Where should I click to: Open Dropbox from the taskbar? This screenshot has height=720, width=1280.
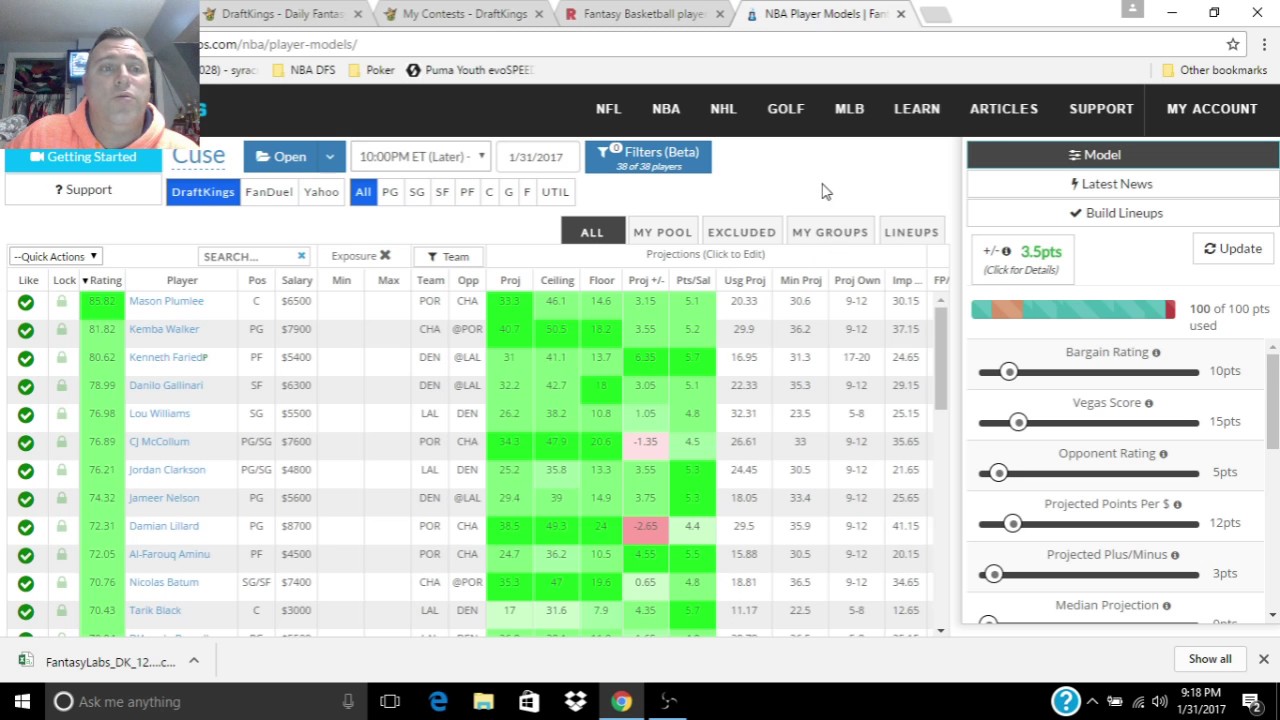[x=575, y=702]
